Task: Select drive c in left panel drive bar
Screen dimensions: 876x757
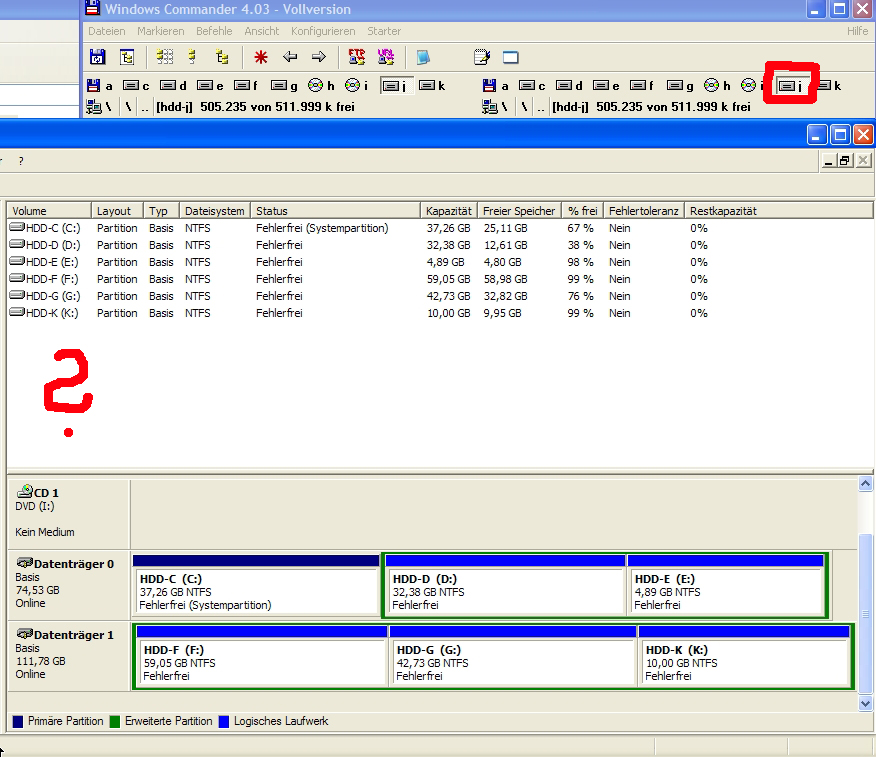Action: click(137, 86)
